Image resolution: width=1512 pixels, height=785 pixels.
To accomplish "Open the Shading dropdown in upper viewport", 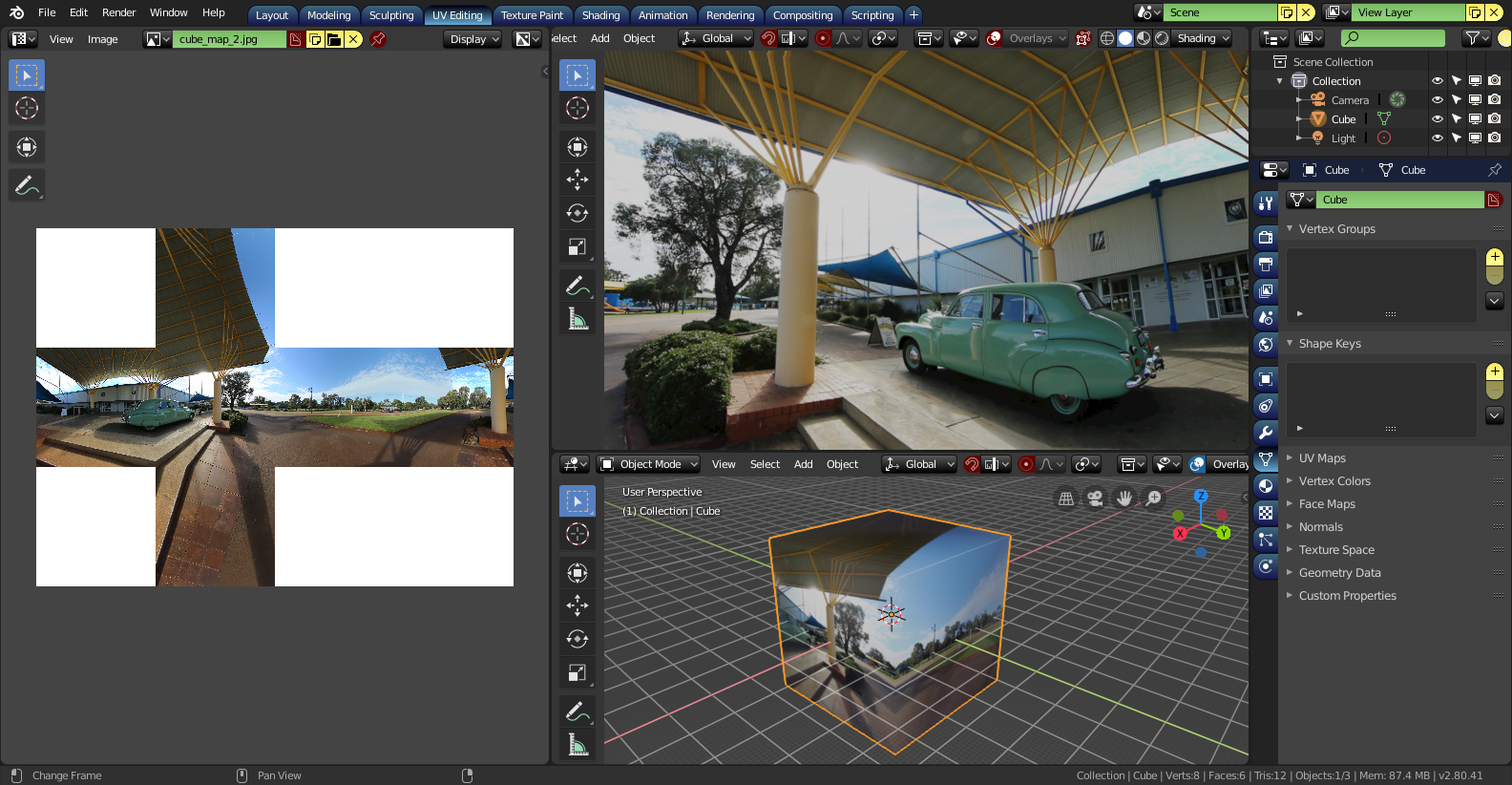I will (1203, 38).
